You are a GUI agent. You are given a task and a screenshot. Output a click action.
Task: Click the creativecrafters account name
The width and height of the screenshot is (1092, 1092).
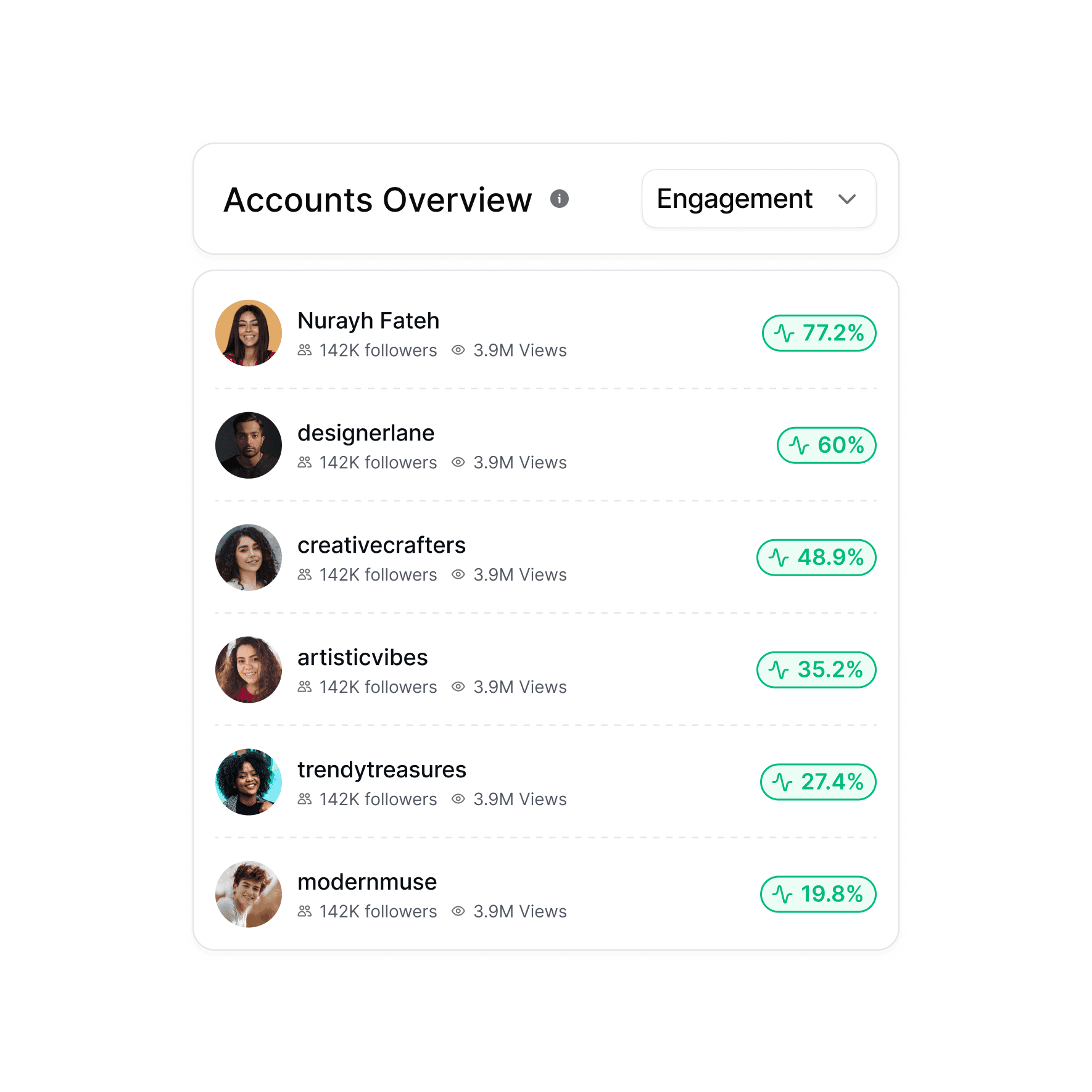click(x=381, y=545)
